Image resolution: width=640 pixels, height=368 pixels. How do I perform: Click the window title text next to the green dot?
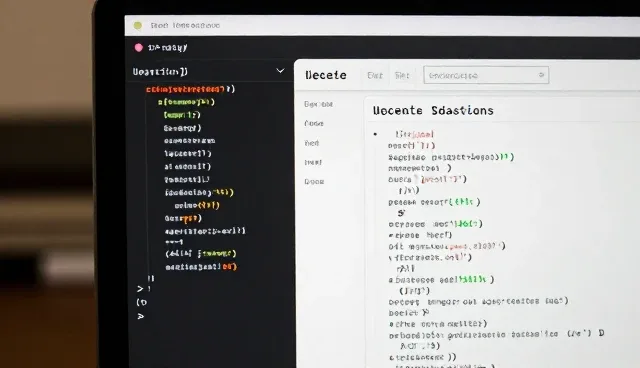[x=185, y=25]
